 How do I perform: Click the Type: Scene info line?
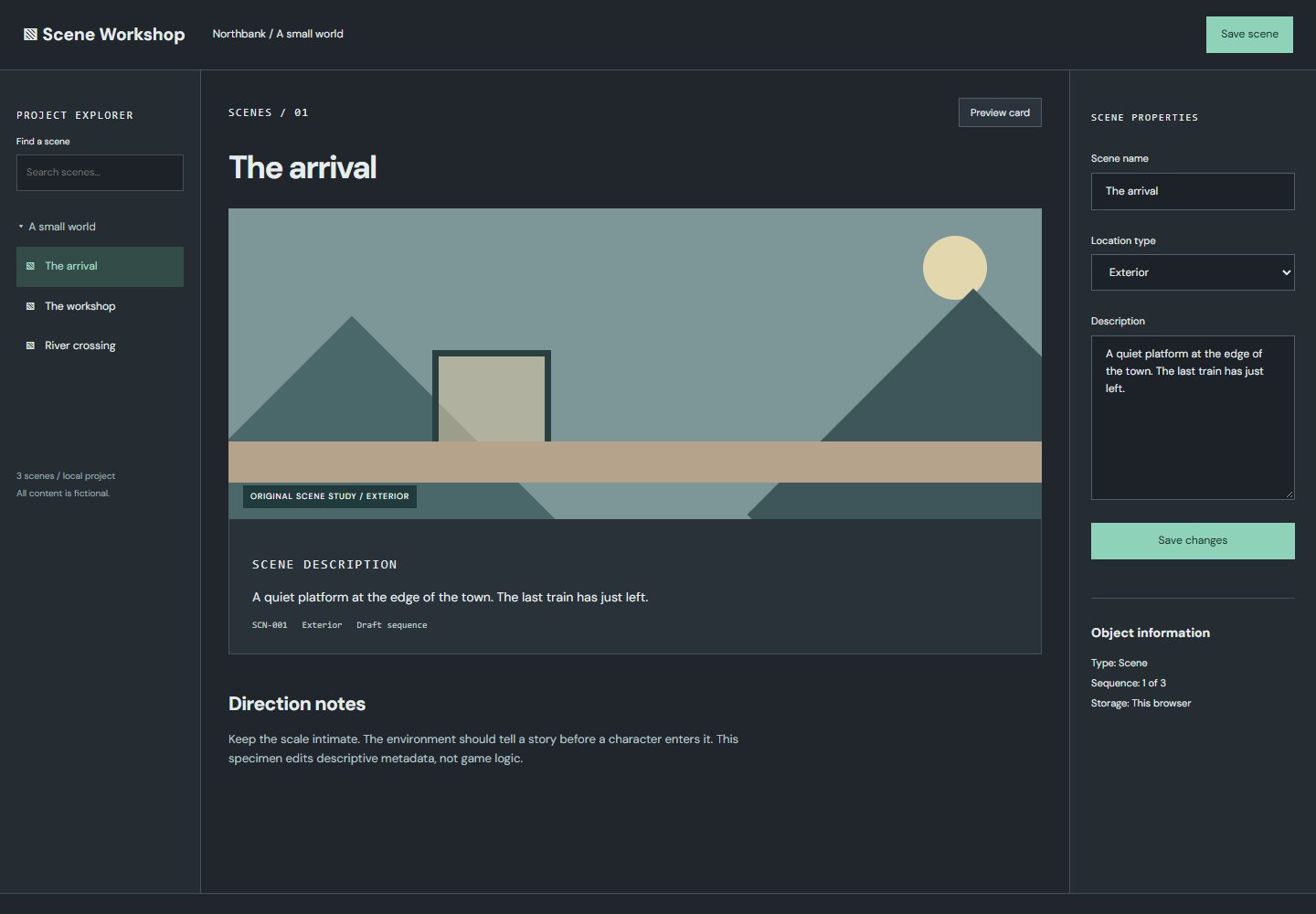click(x=1120, y=663)
